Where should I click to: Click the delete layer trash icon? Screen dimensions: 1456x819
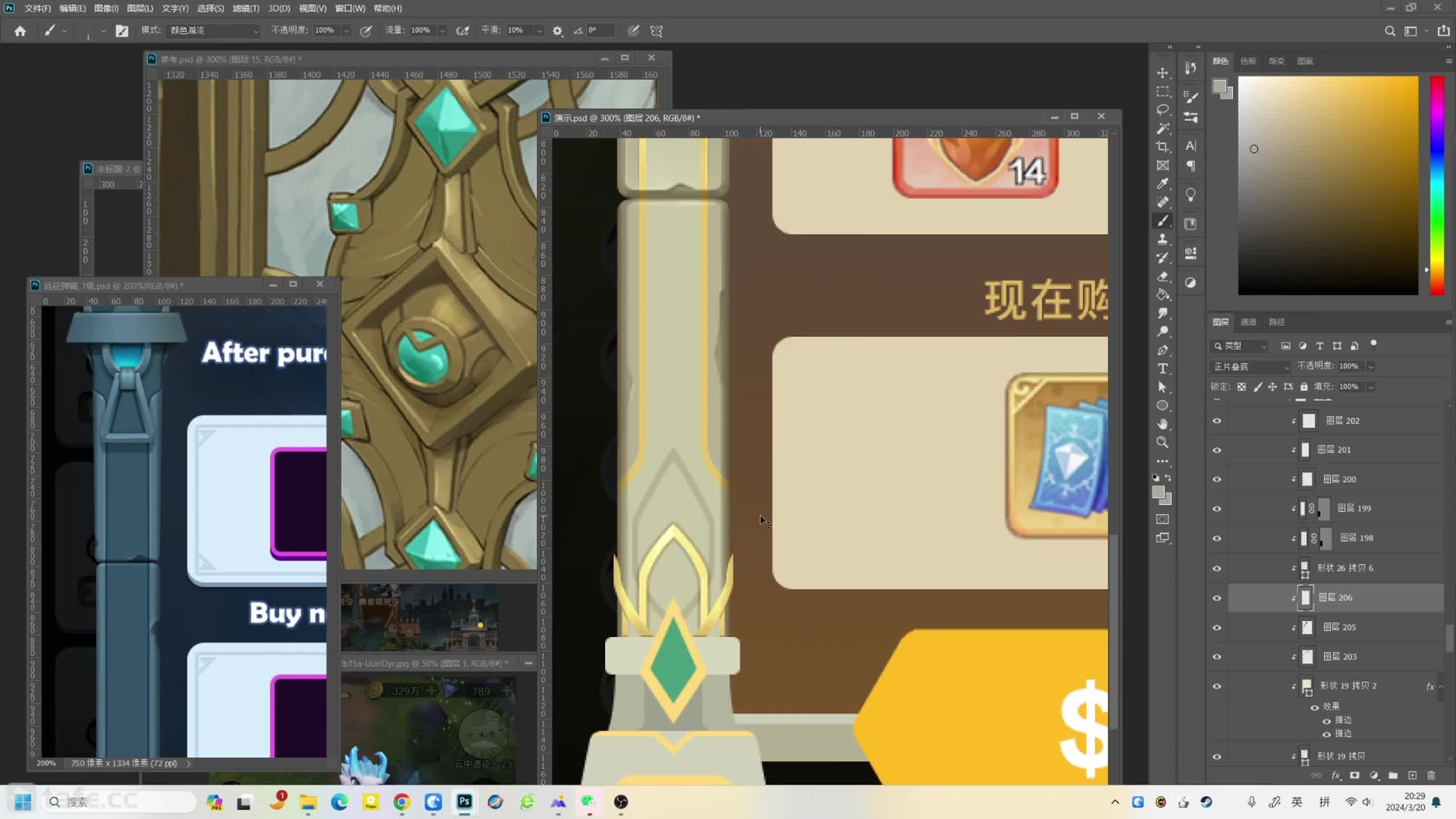1432,775
